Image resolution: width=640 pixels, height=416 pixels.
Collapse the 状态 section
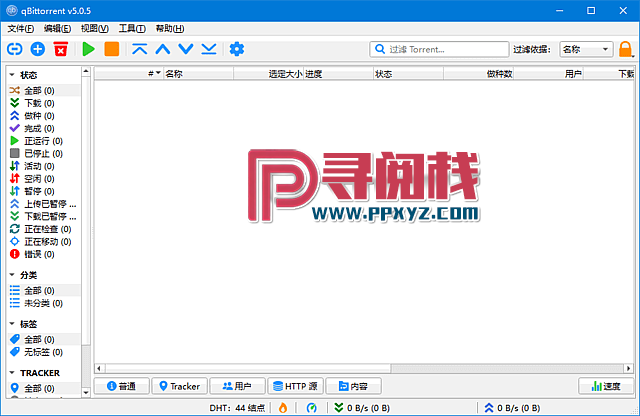pyautogui.click(x=12, y=75)
